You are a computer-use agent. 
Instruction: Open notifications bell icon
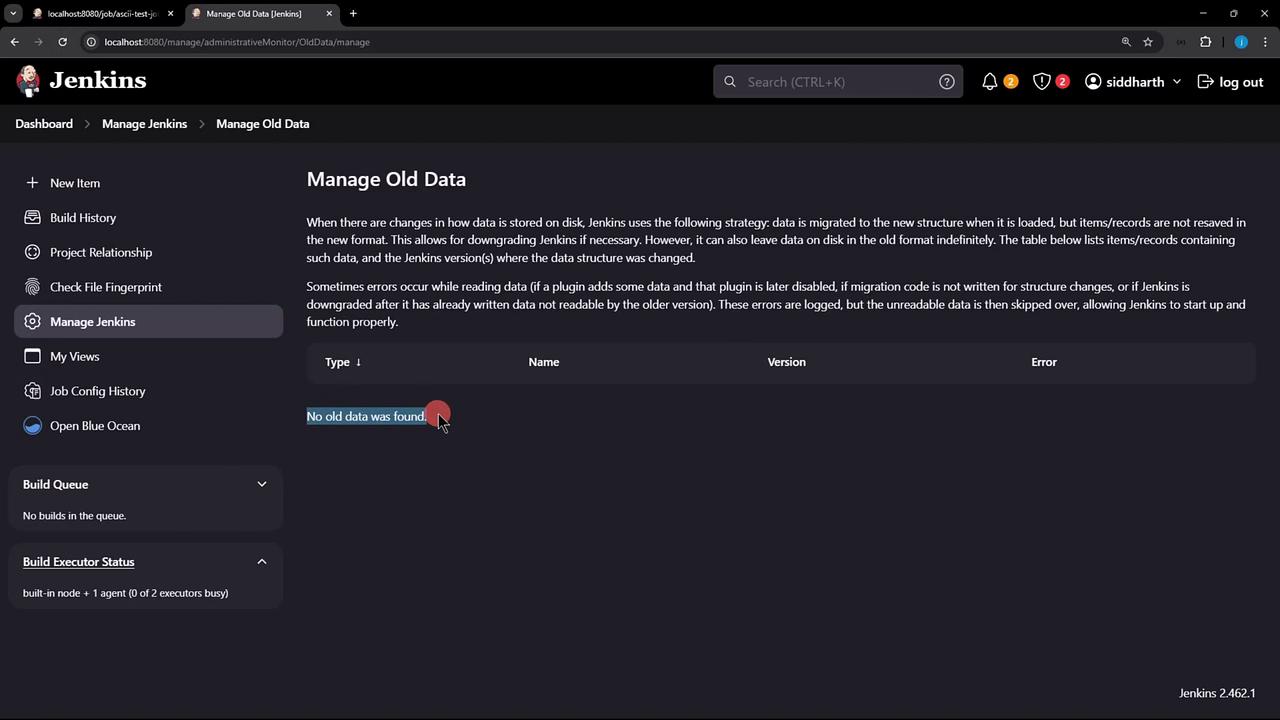click(990, 82)
